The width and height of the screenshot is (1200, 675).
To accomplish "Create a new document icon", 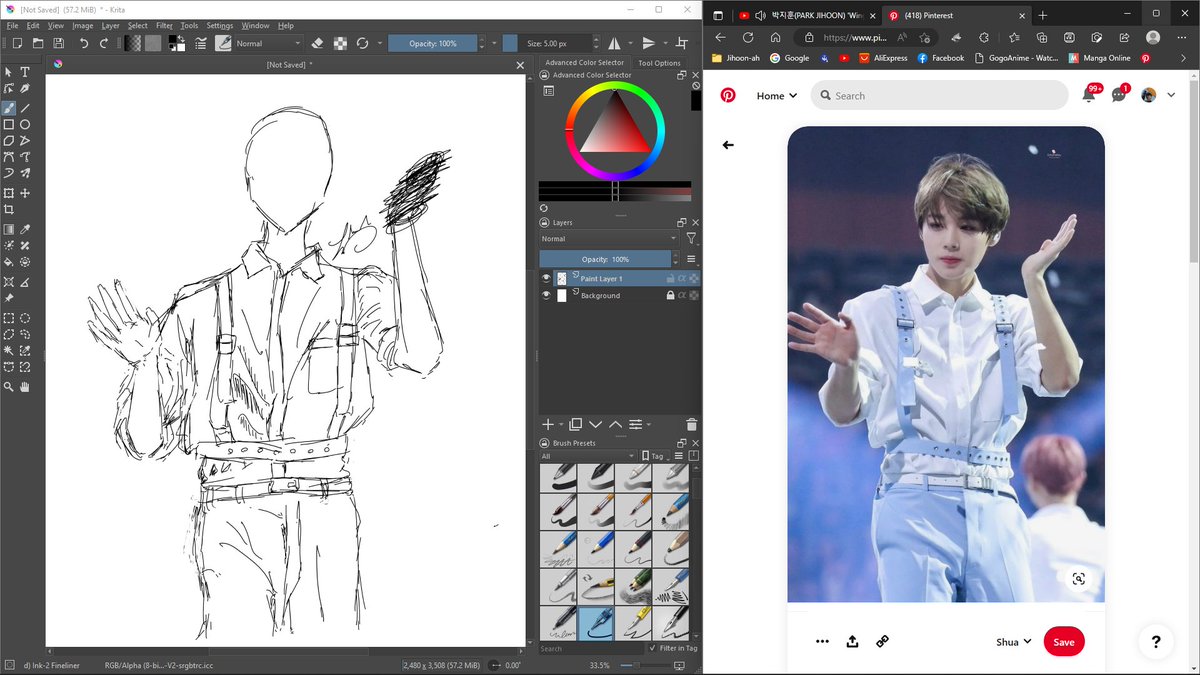I will point(17,43).
